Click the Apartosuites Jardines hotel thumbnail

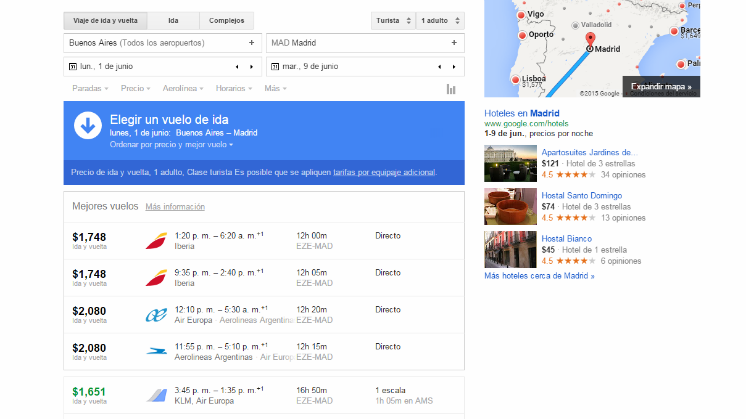coord(510,164)
